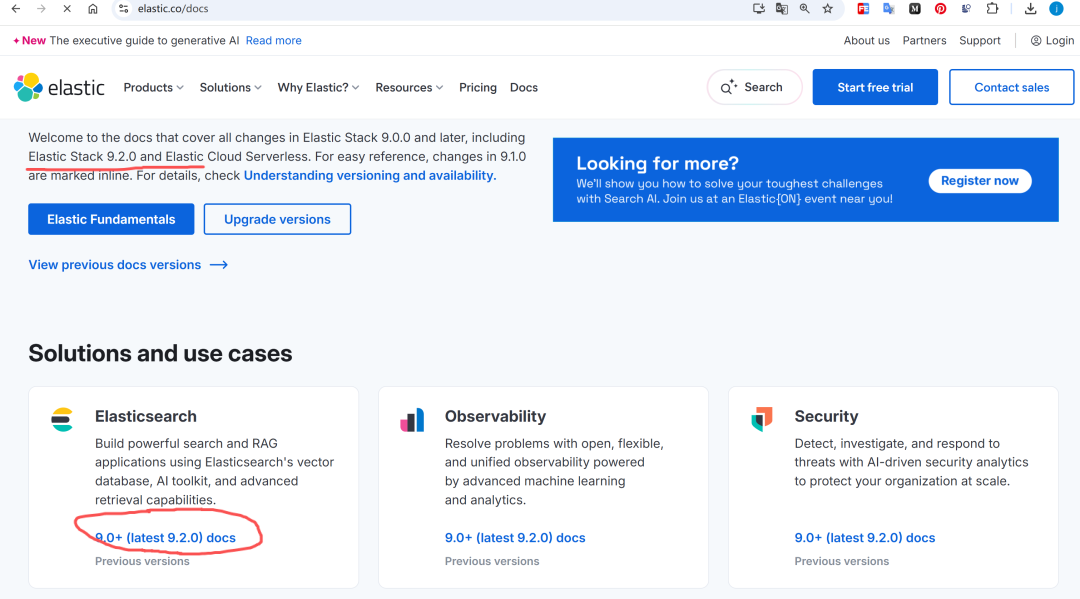Open the Pinterest extension icon

[940, 9]
